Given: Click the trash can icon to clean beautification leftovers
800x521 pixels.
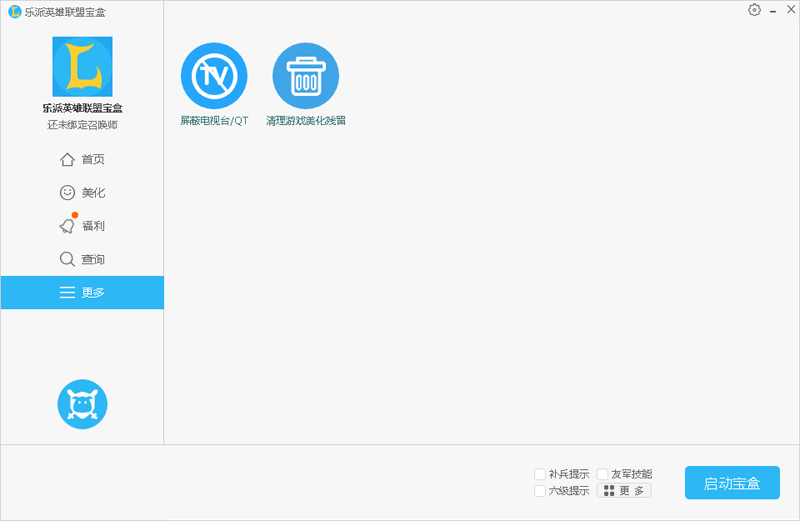Looking at the screenshot, I should click(x=306, y=76).
